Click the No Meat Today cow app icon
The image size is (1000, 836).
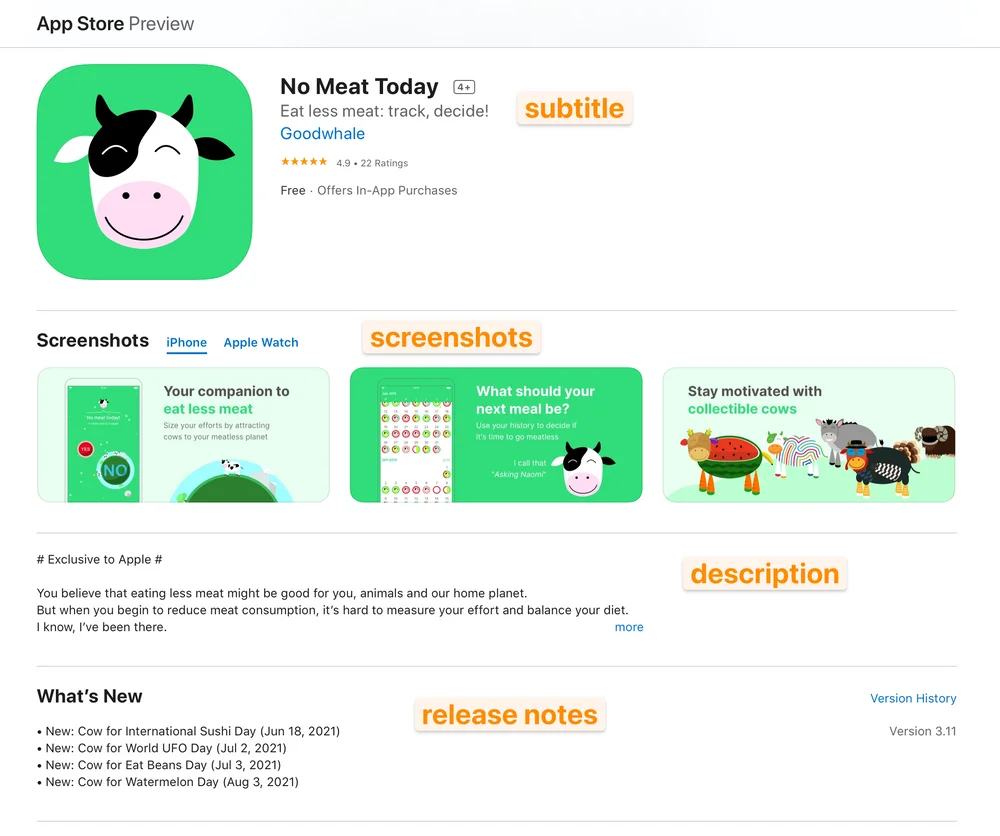click(x=145, y=172)
